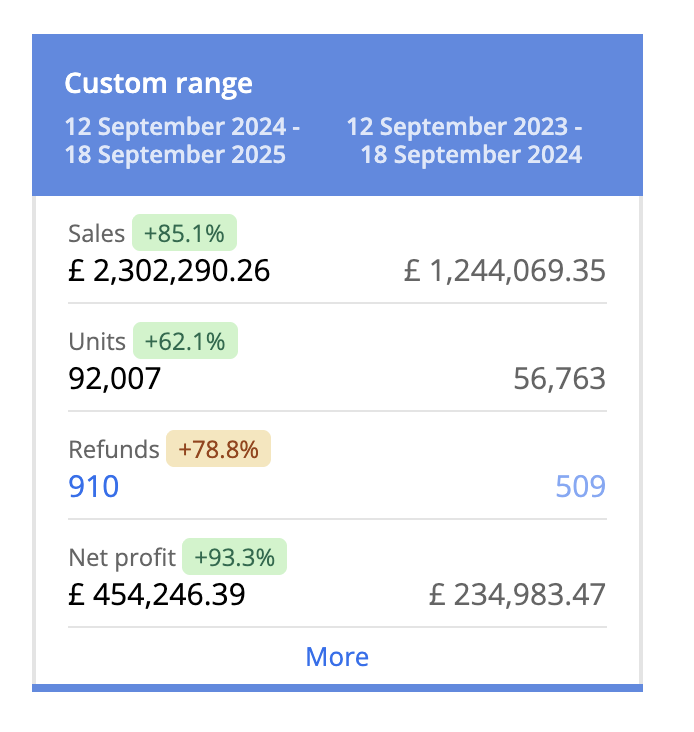The image size is (694, 732).
Task: Click the 2023-2024 comparison date range
Action: (468, 141)
